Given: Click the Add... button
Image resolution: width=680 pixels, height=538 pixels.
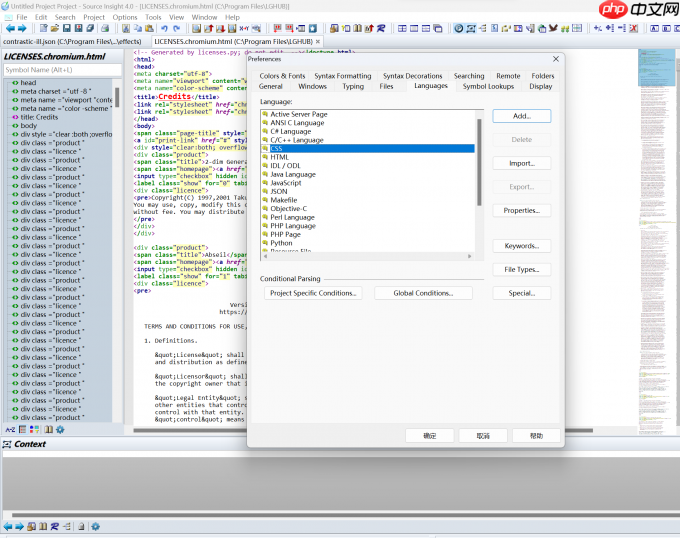Looking at the screenshot, I should click(x=521, y=116).
